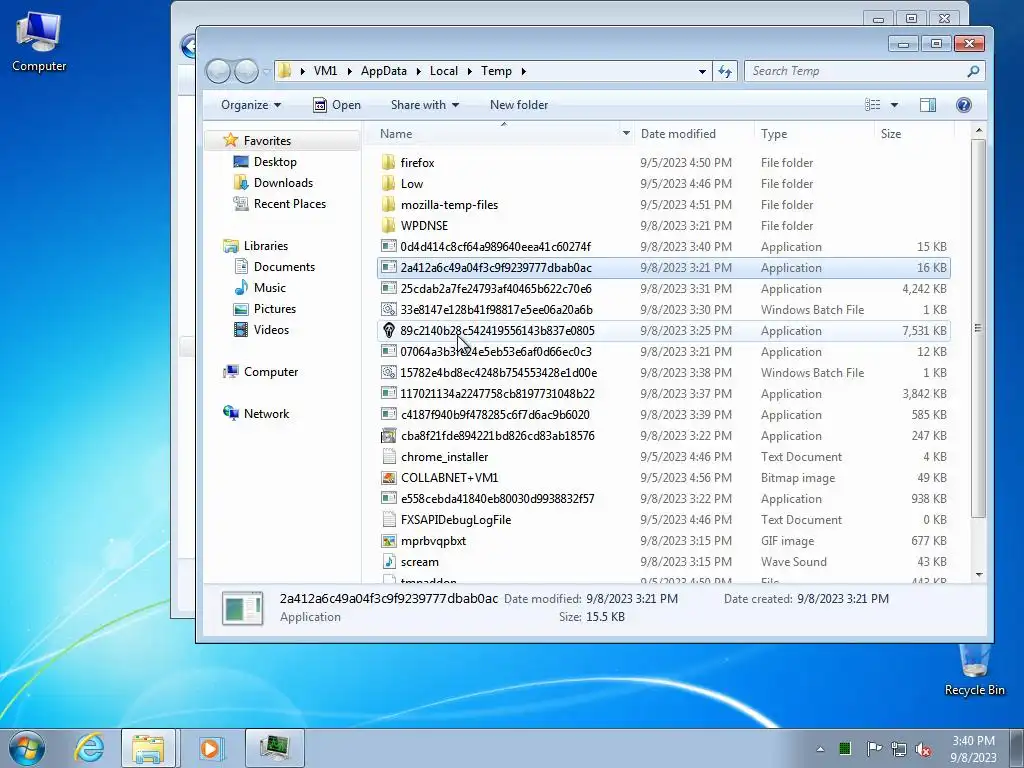Click the taskbar clock 3:40 PM

click(973, 741)
